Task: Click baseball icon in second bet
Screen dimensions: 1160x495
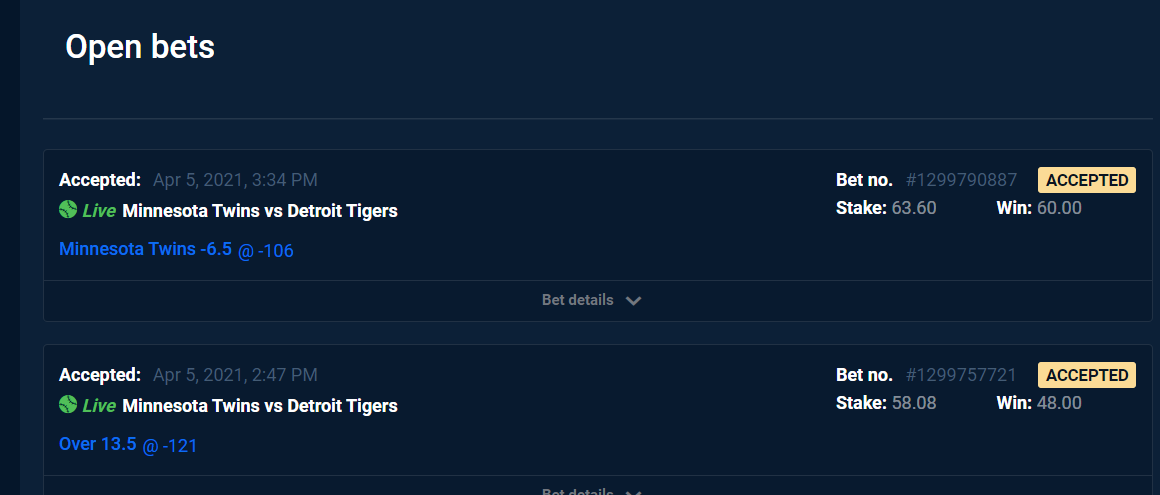Action: tap(68, 404)
